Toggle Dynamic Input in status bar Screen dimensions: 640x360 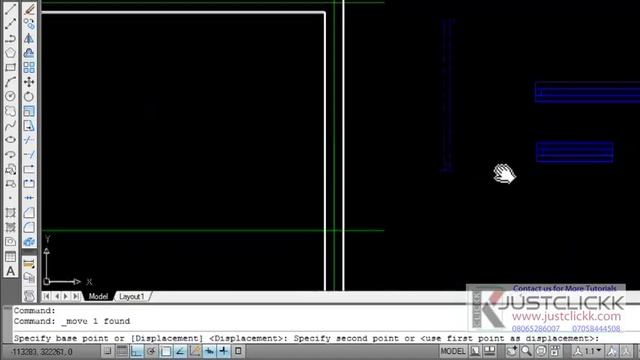(209, 351)
